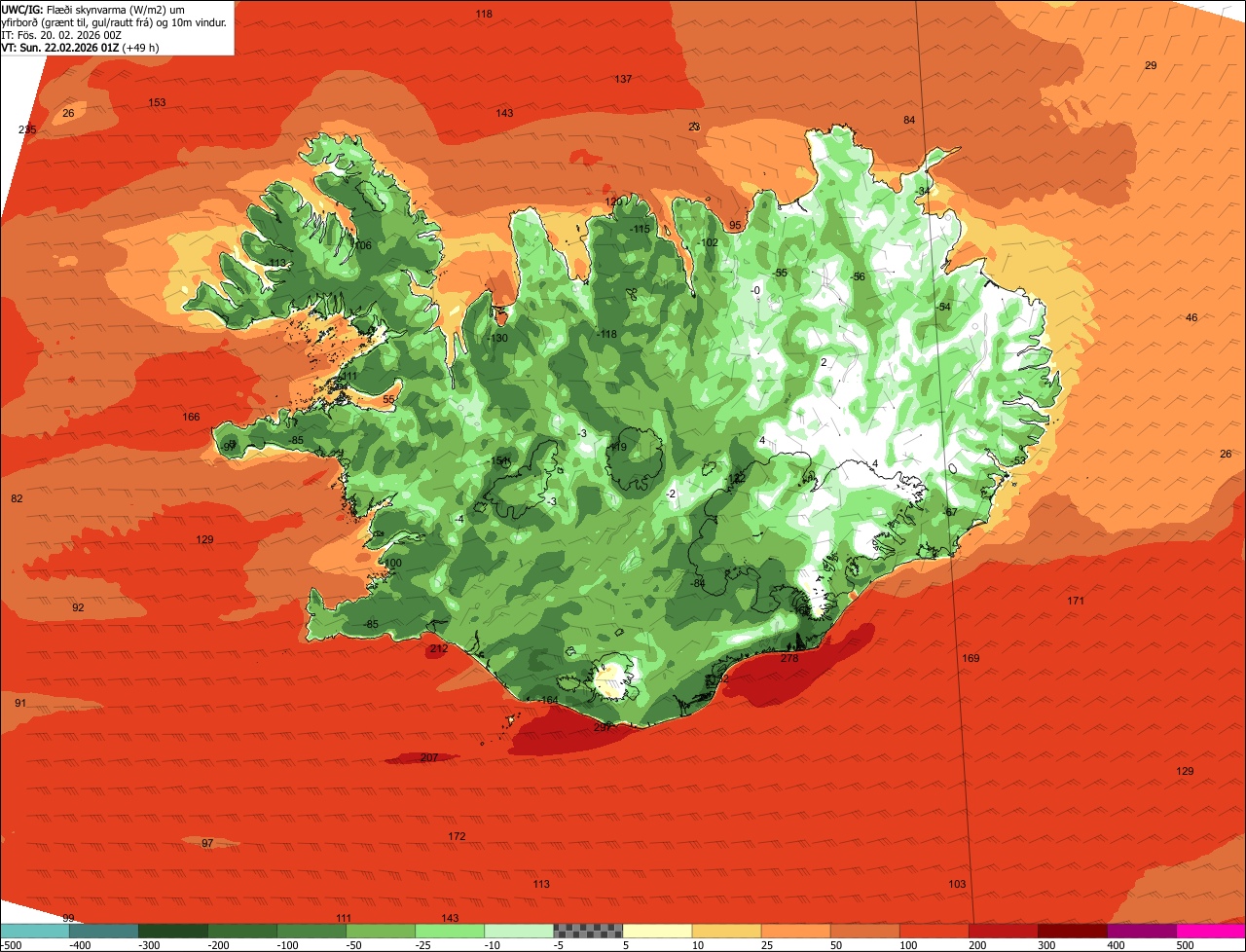Click the flux value 153 in the northwest ocean

pos(157,103)
